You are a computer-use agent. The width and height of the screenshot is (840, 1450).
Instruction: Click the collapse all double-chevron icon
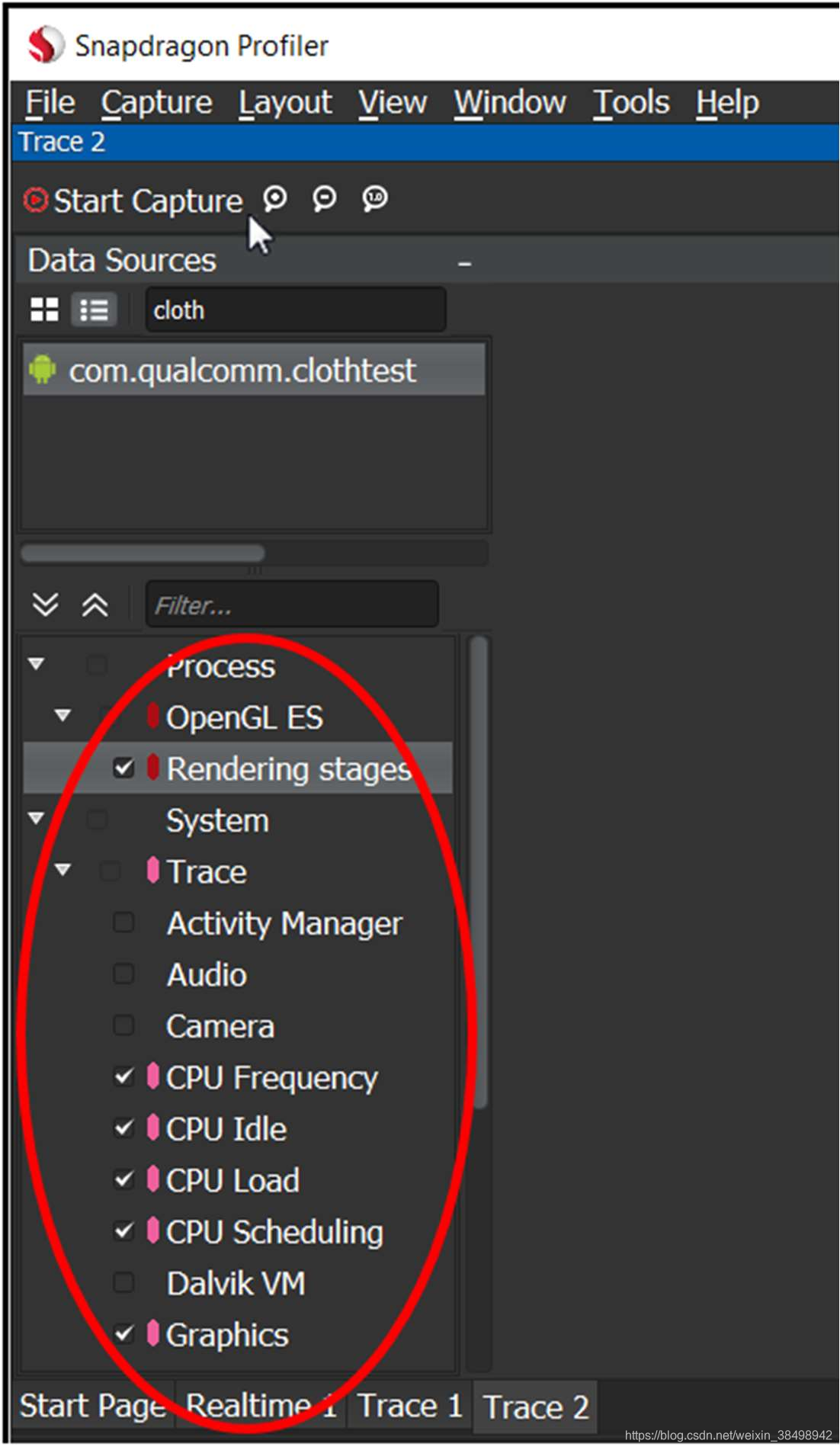95,605
